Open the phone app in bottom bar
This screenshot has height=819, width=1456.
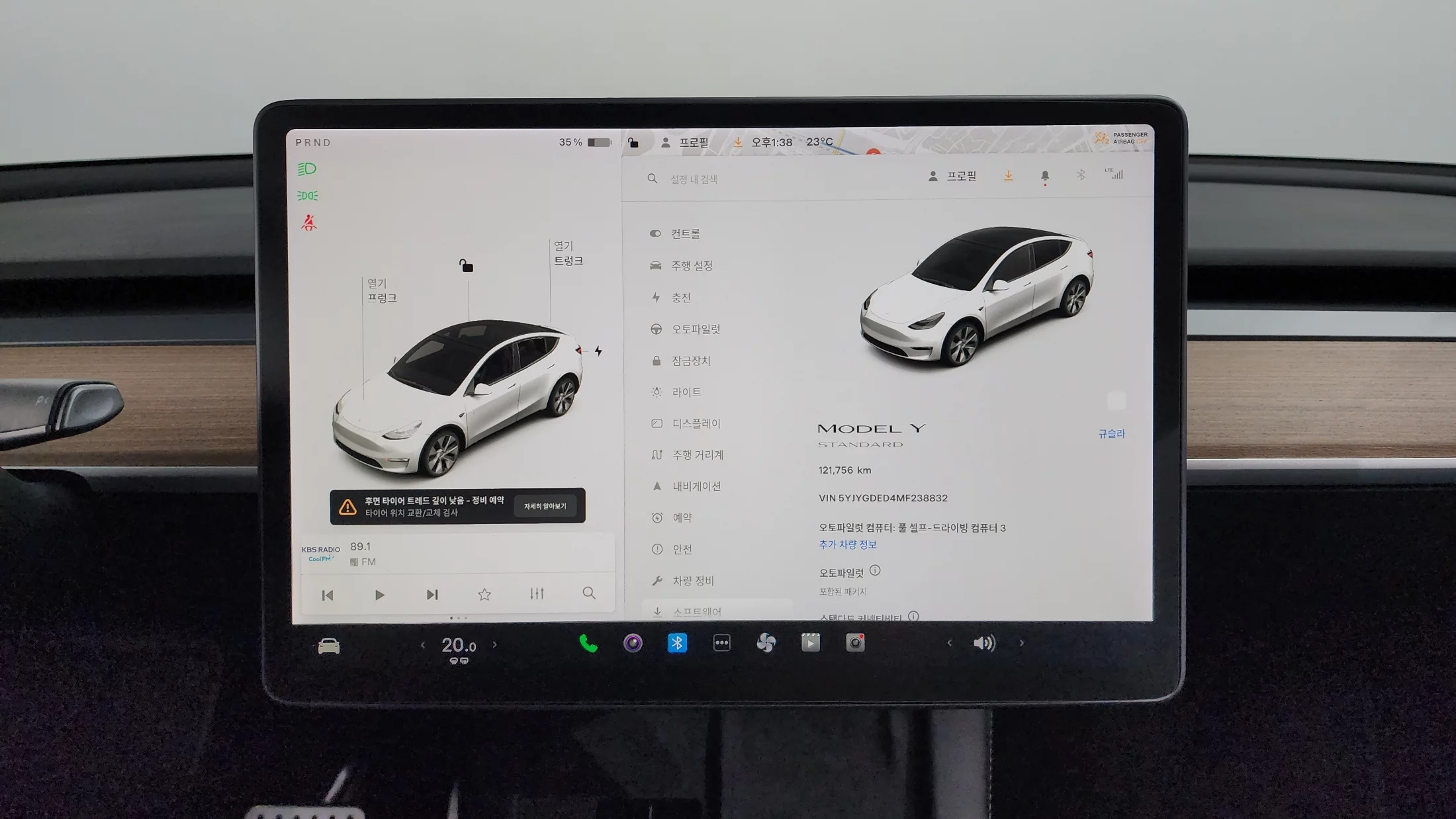tap(588, 643)
